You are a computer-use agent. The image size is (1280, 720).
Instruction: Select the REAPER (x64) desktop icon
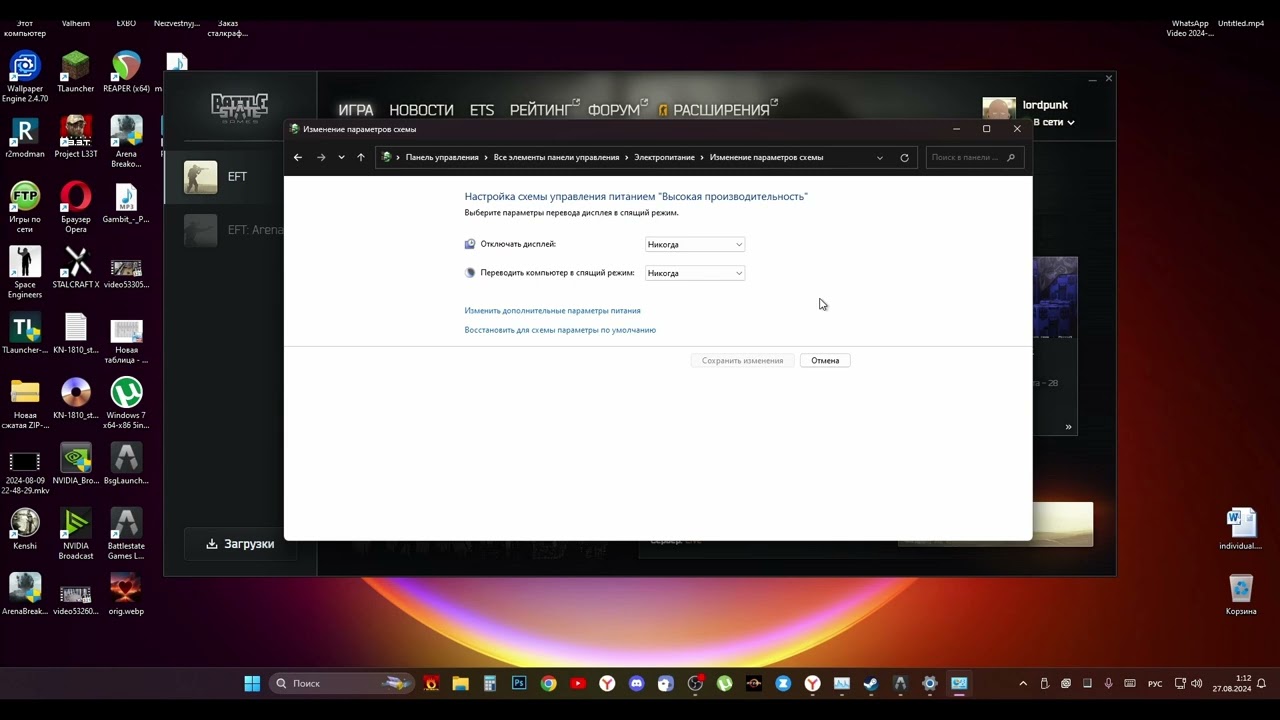tap(126, 72)
